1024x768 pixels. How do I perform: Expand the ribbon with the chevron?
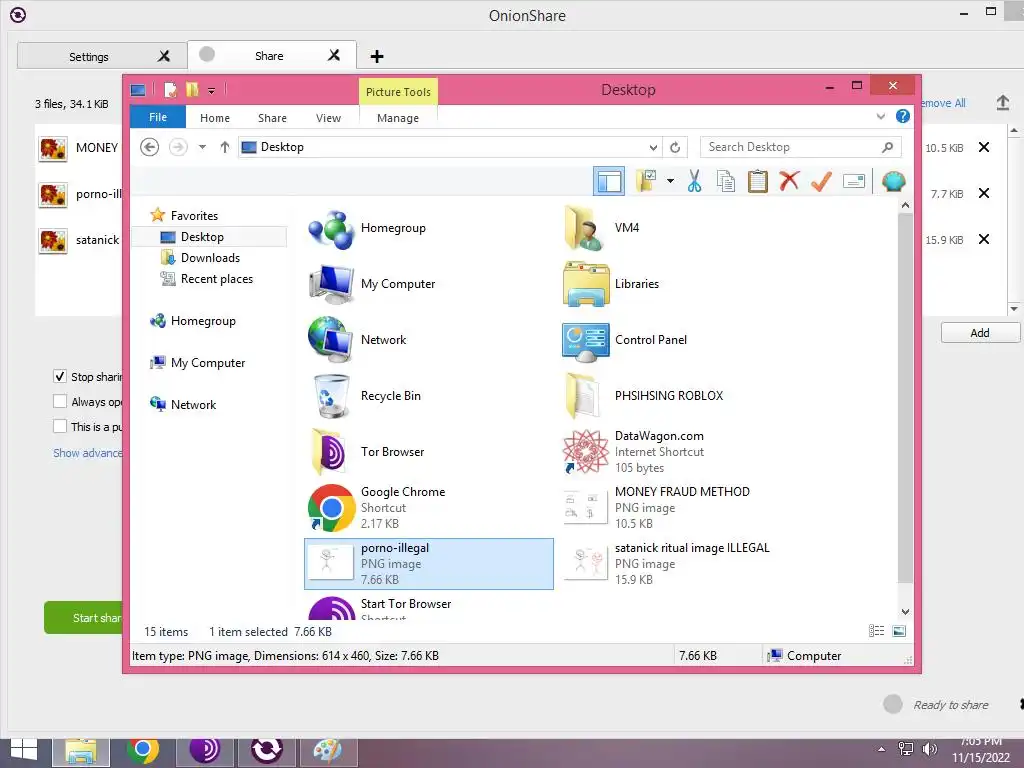click(x=881, y=116)
